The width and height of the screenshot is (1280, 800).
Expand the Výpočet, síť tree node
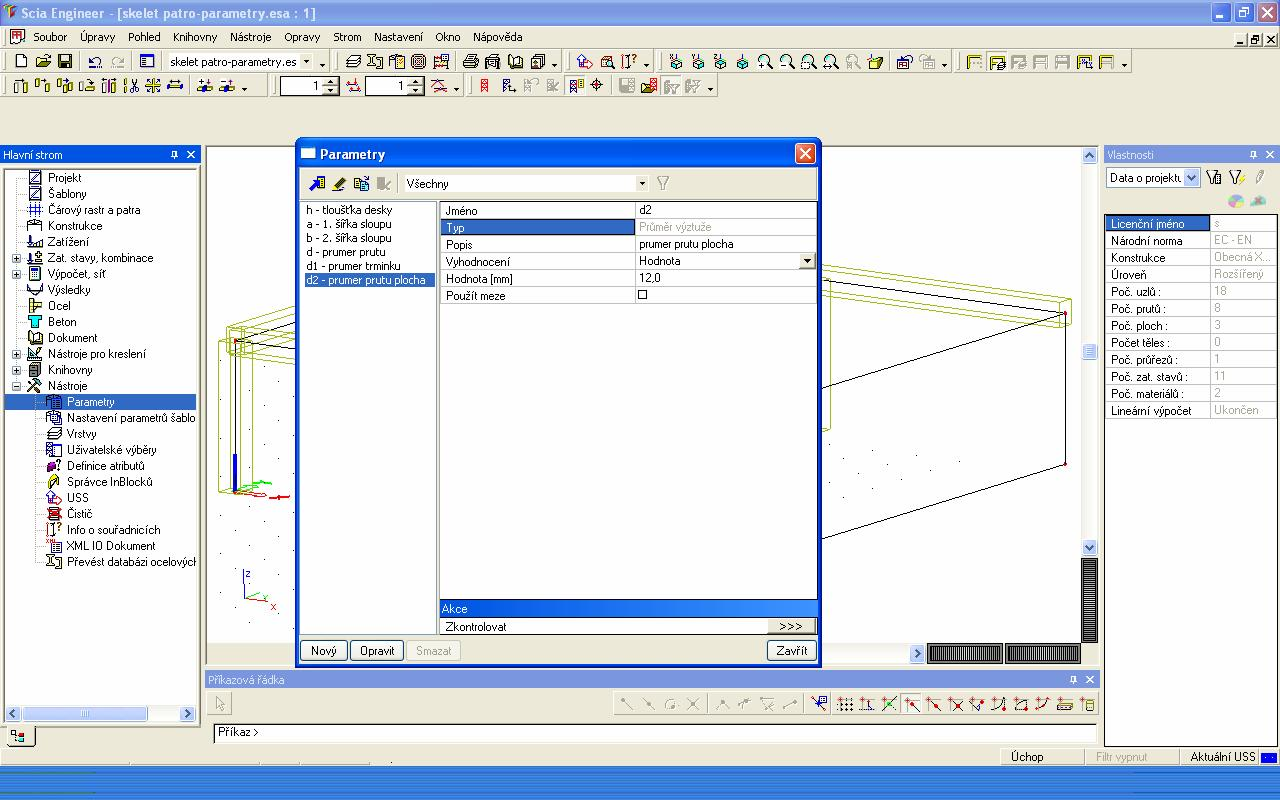pos(16,274)
